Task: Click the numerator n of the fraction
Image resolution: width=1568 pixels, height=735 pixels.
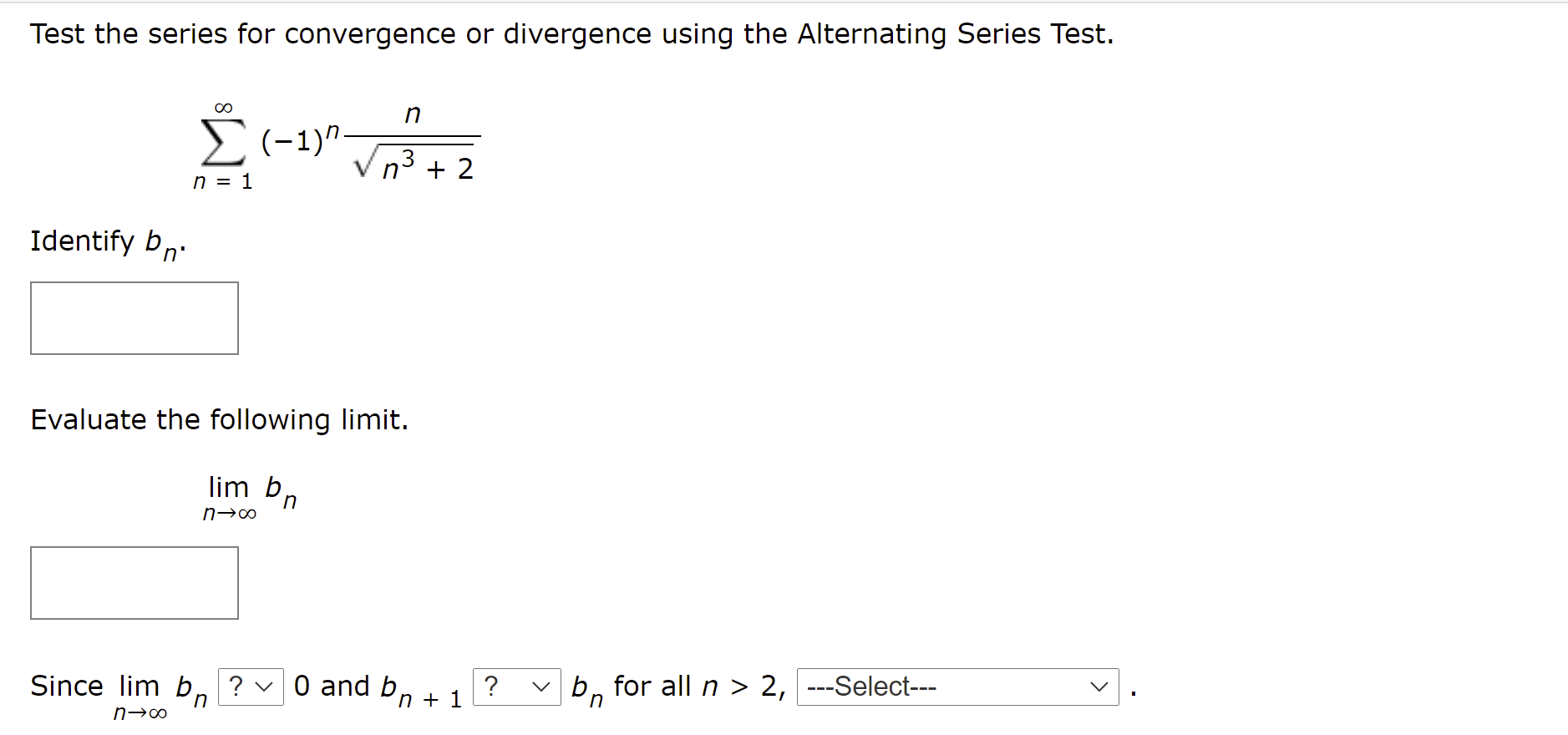Action: [x=413, y=114]
